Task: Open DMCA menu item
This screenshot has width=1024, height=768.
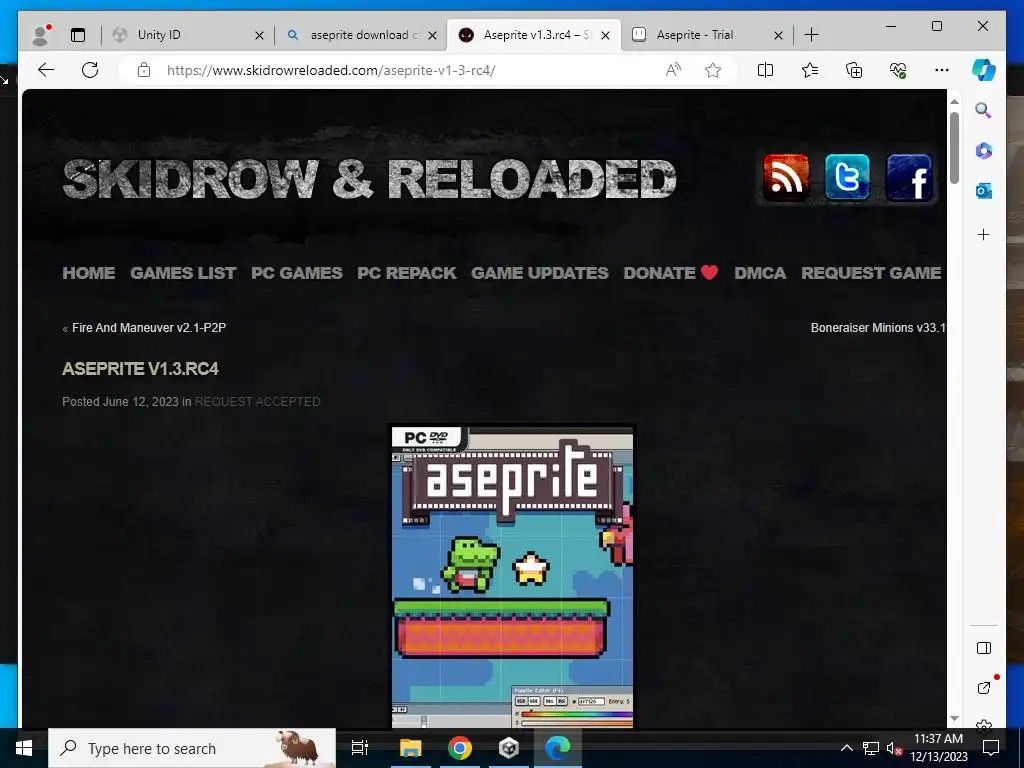Action: point(760,273)
